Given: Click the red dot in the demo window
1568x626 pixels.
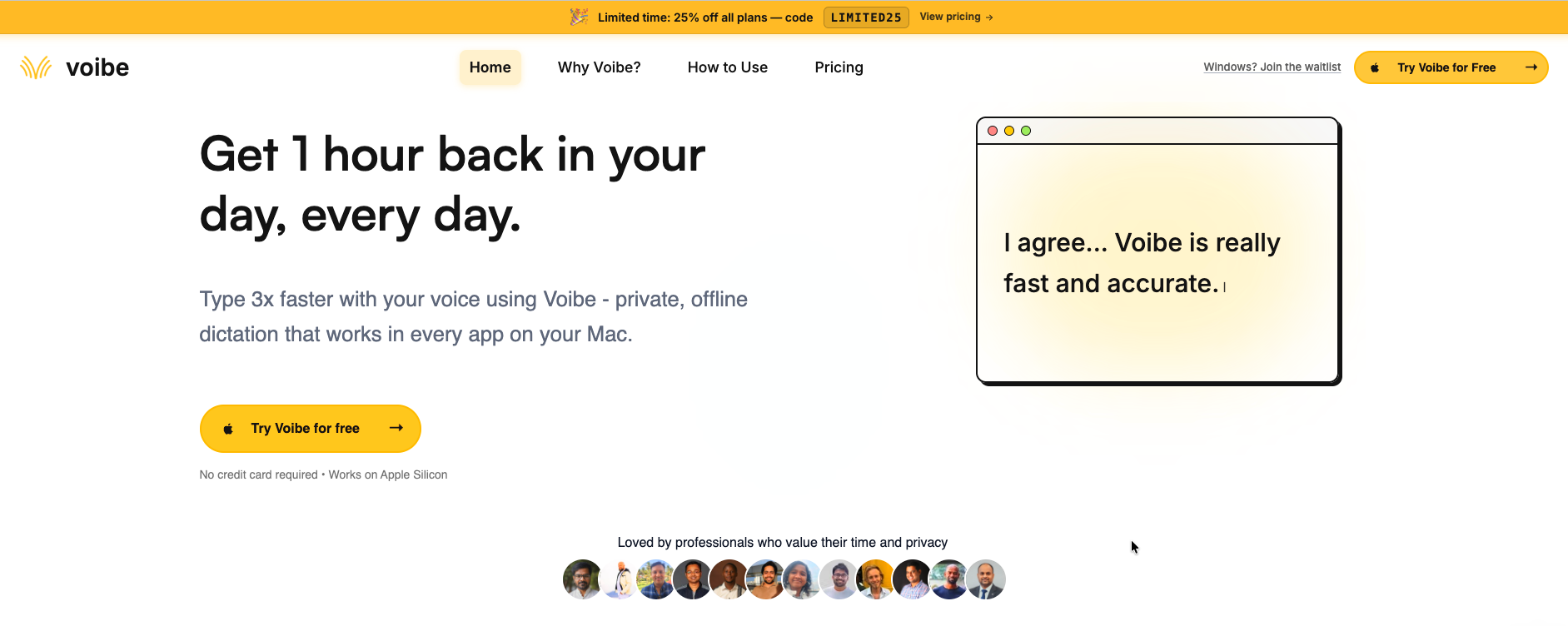Looking at the screenshot, I should point(993,131).
